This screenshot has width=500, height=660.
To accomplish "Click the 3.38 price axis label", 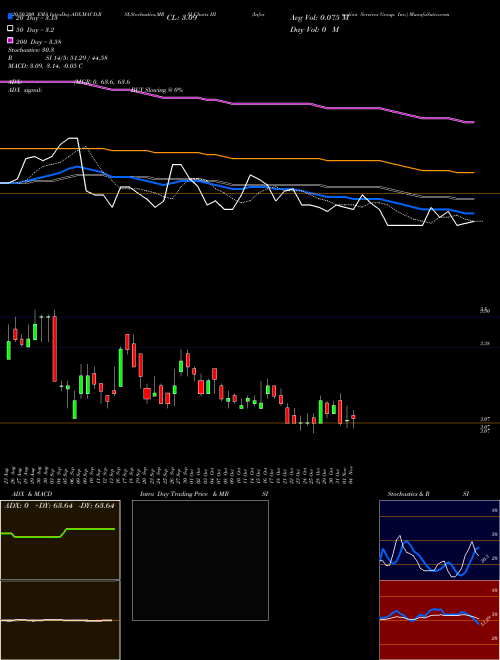I will coord(485,343).
